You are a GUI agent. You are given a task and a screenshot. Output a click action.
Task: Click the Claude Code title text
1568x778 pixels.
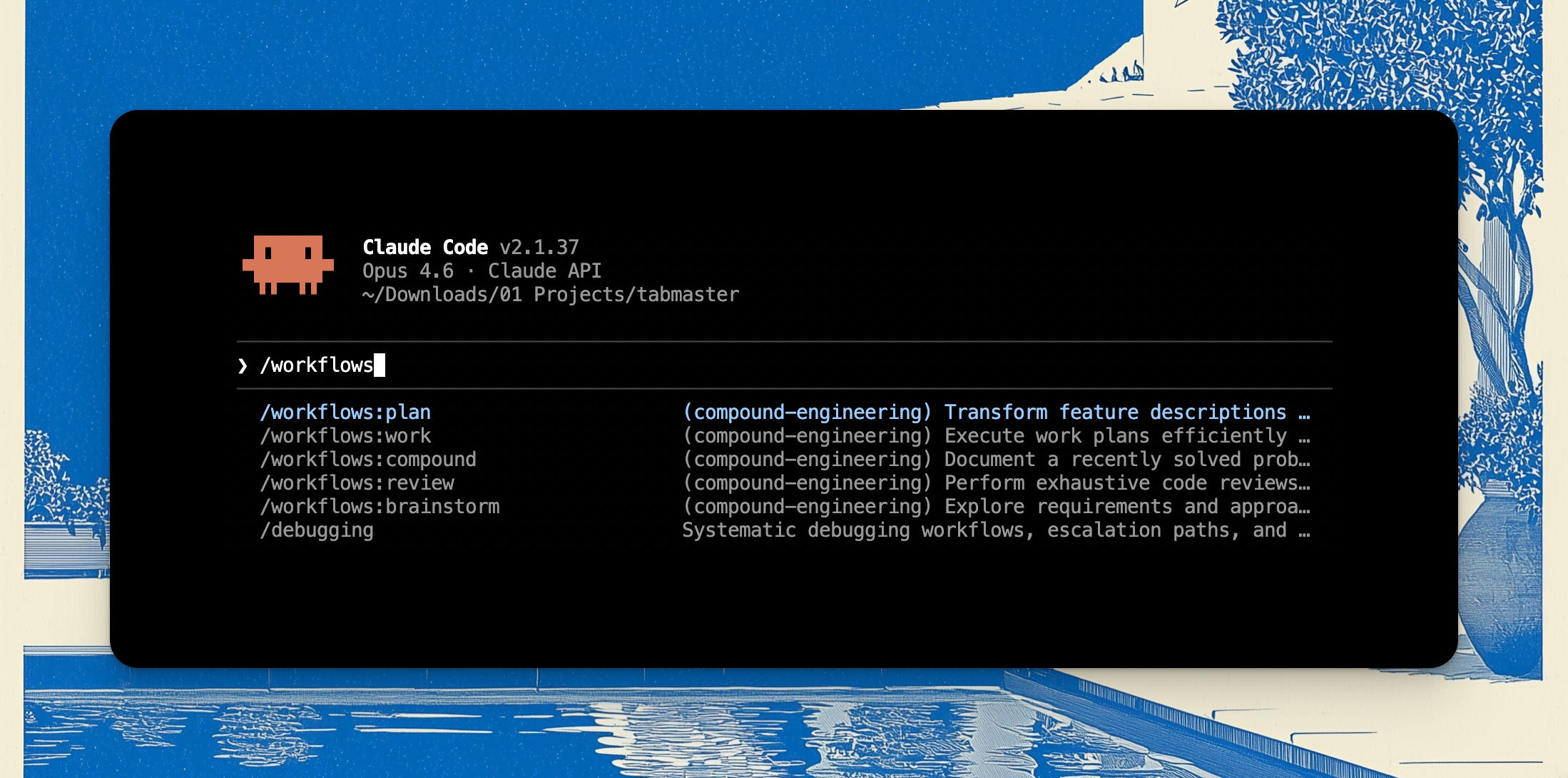click(x=425, y=248)
